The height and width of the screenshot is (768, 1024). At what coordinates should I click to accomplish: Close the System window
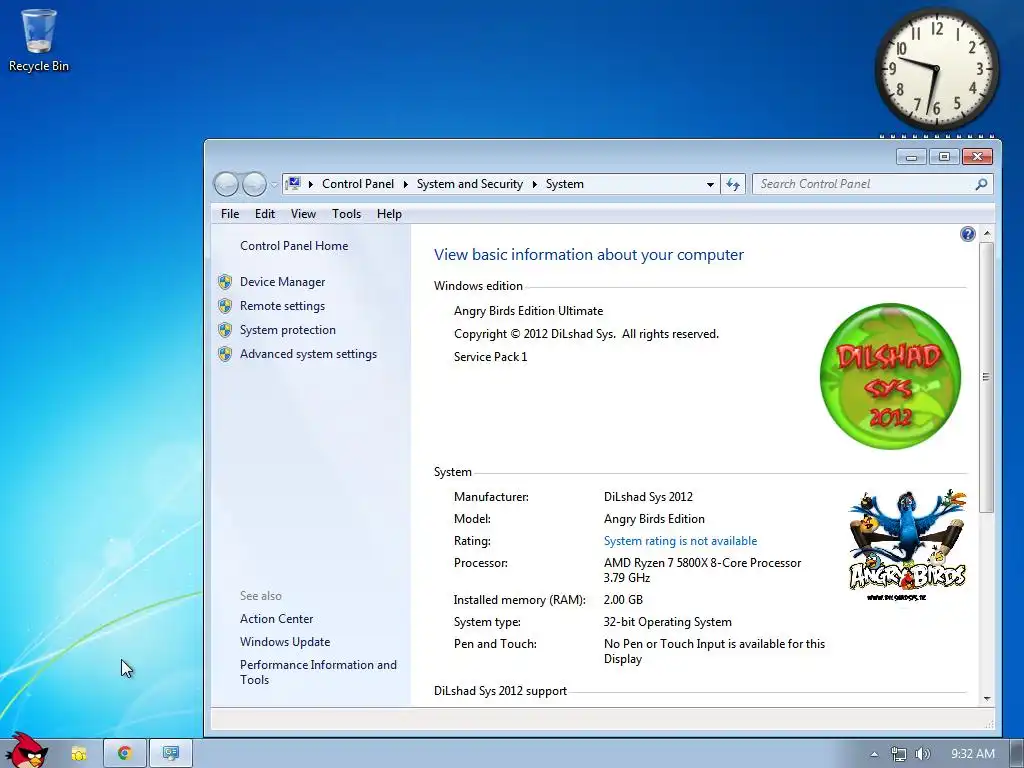coord(977,157)
